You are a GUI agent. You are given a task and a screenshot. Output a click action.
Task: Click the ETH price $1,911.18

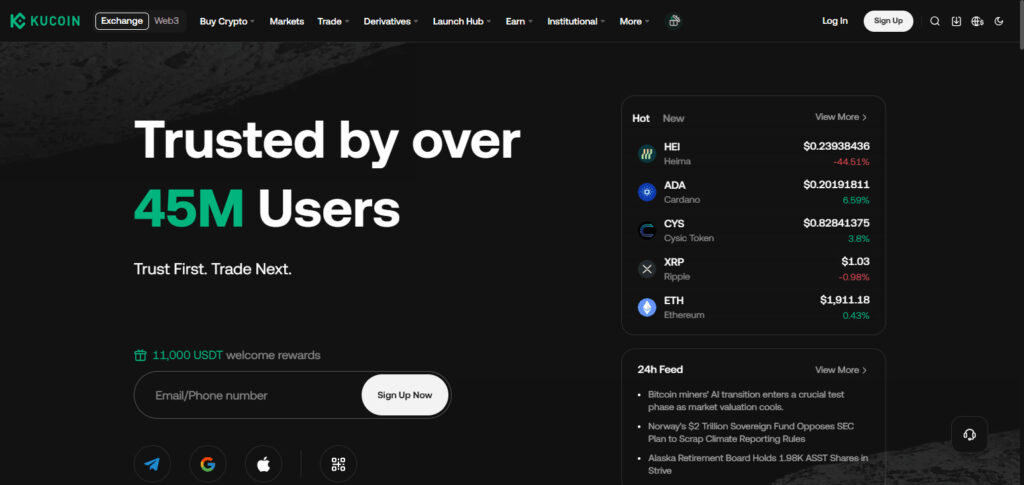pos(845,300)
